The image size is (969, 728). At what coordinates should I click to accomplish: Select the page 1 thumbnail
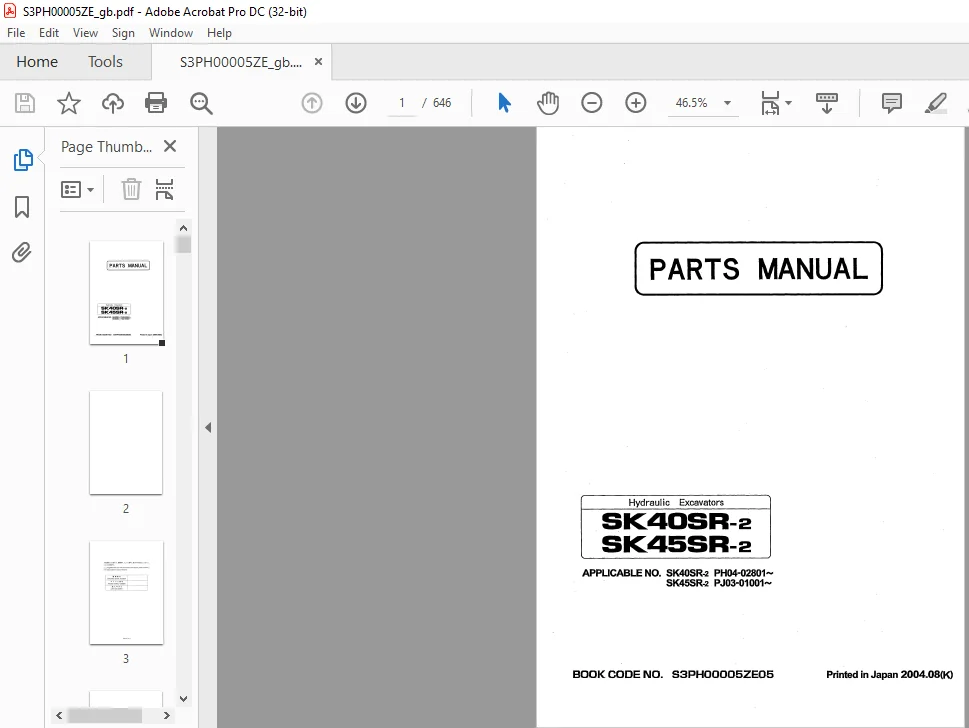pos(127,293)
